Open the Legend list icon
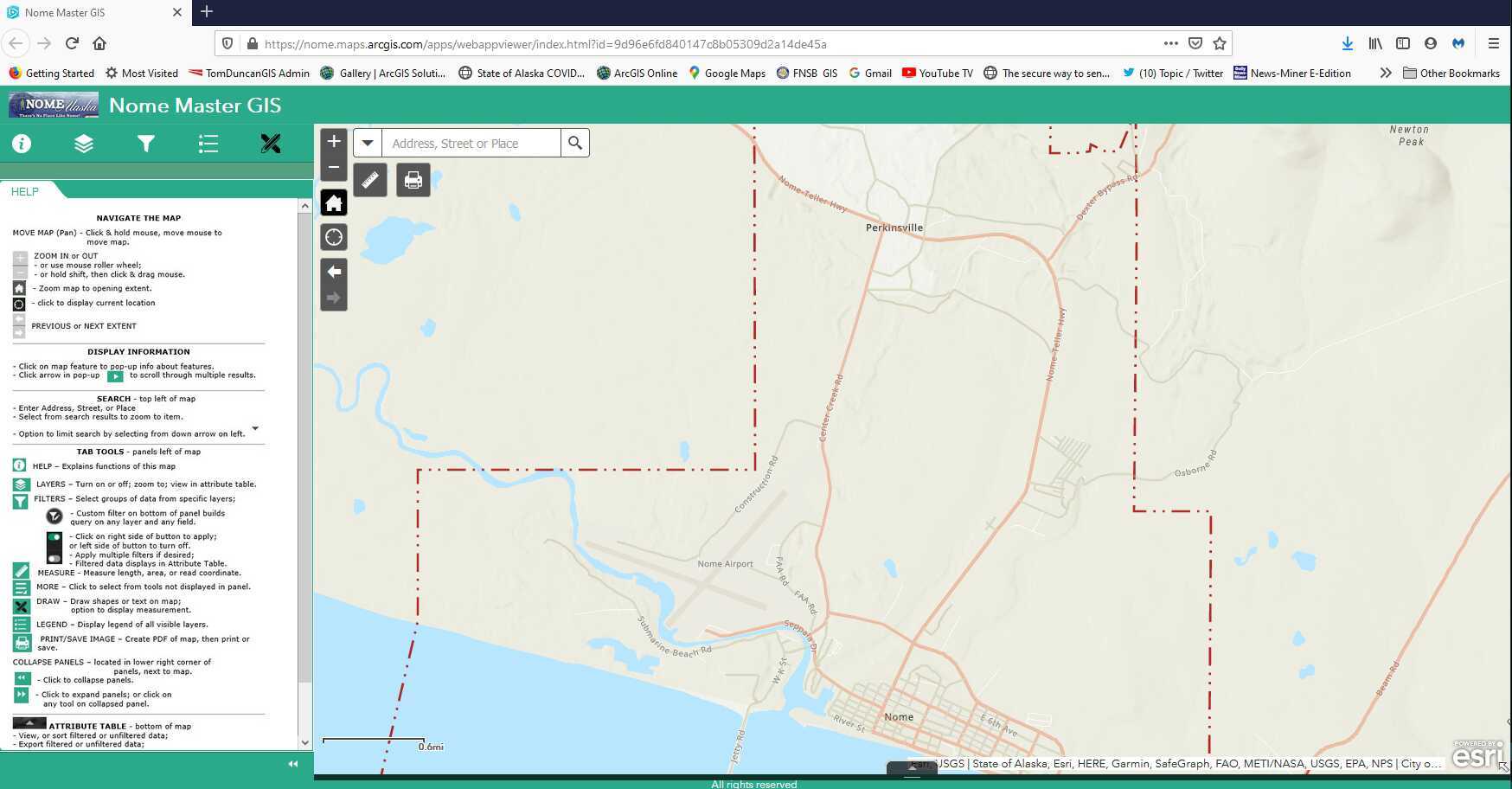Viewport: 1512px width, 789px height. coord(208,144)
